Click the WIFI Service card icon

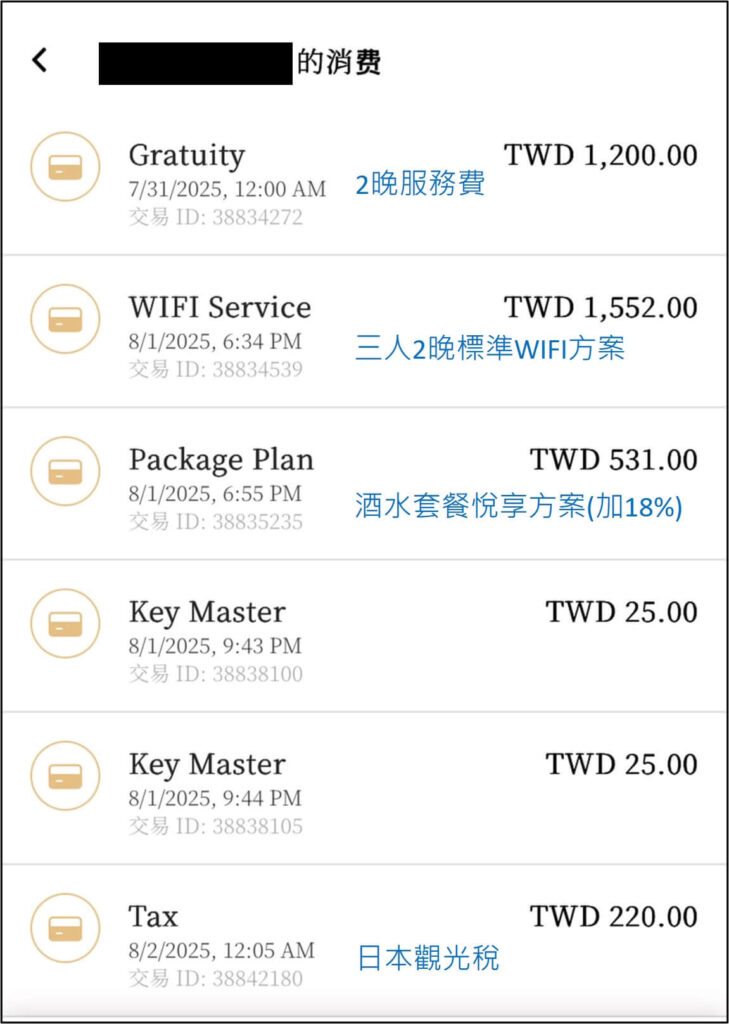coord(66,318)
